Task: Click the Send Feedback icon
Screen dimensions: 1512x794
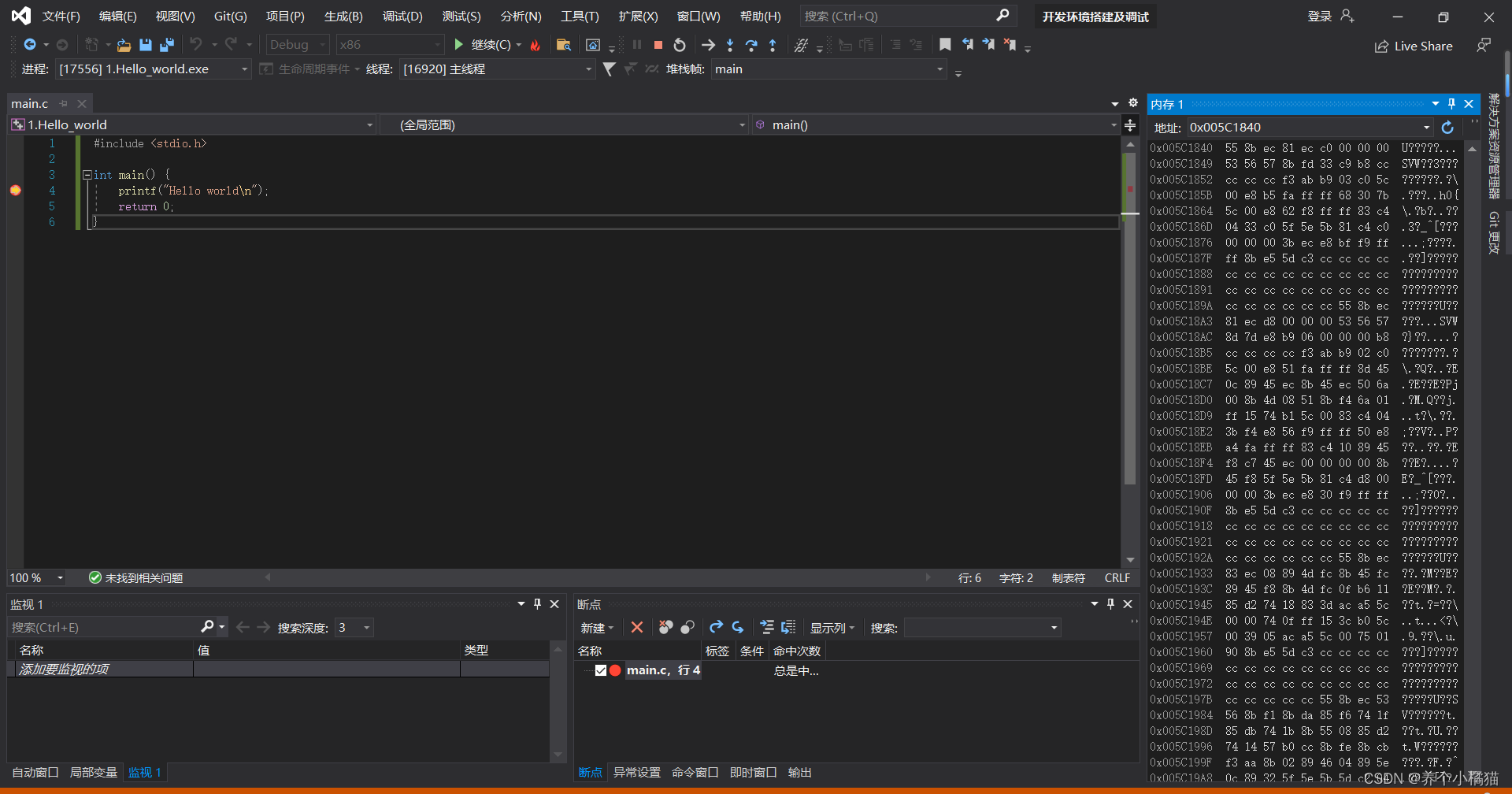Action: tap(1483, 46)
